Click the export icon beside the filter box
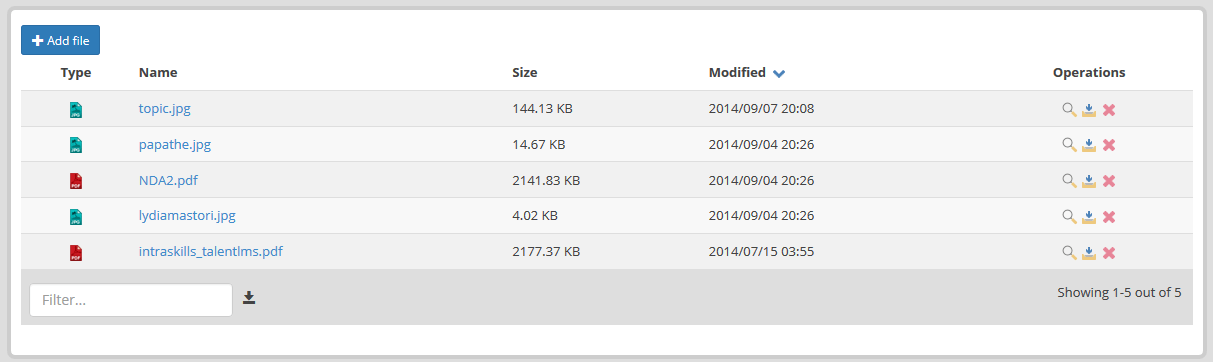The image size is (1213, 362). pyautogui.click(x=249, y=298)
